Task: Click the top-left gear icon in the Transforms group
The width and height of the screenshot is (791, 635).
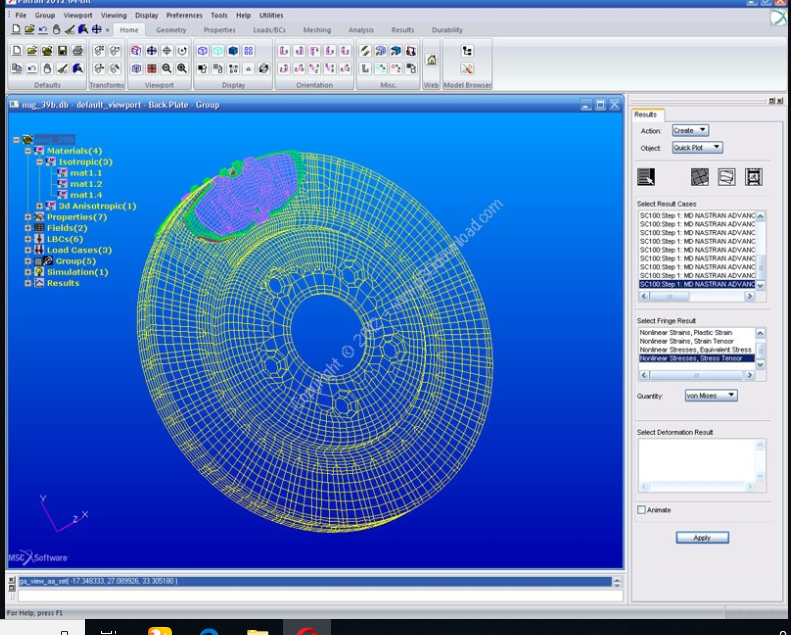Action: [99, 51]
